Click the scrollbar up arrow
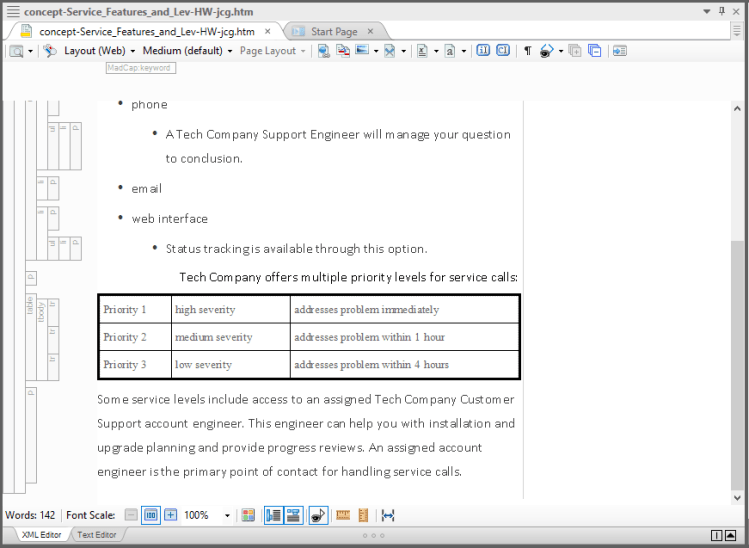The image size is (749, 548). pyautogui.click(x=737, y=108)
